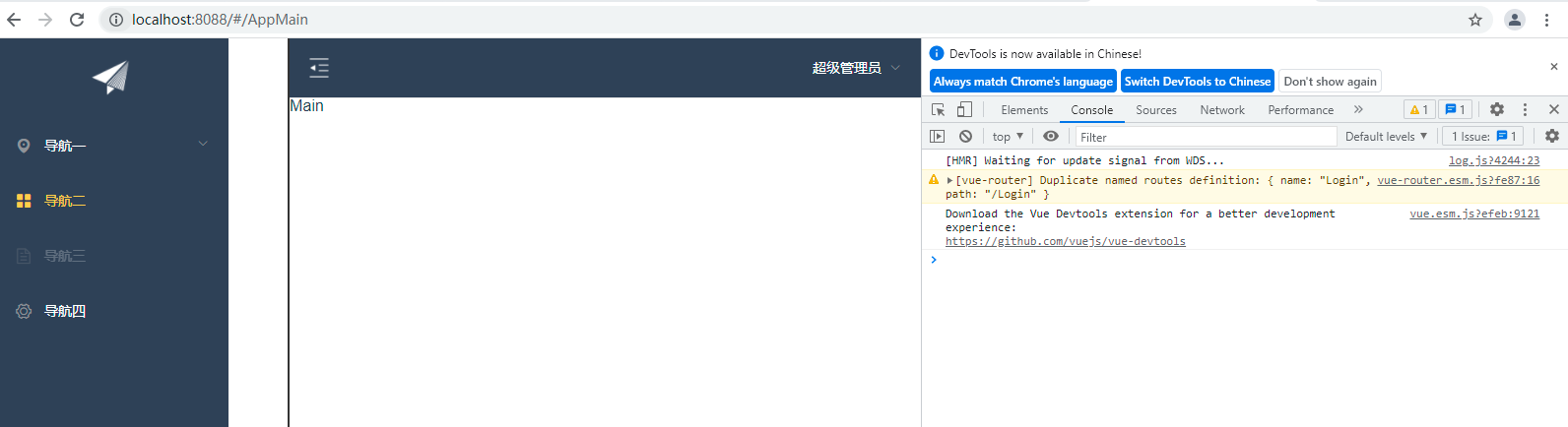Open Chrome three-dot menu
This screenshot has width=1568, height=427.
1546,20
